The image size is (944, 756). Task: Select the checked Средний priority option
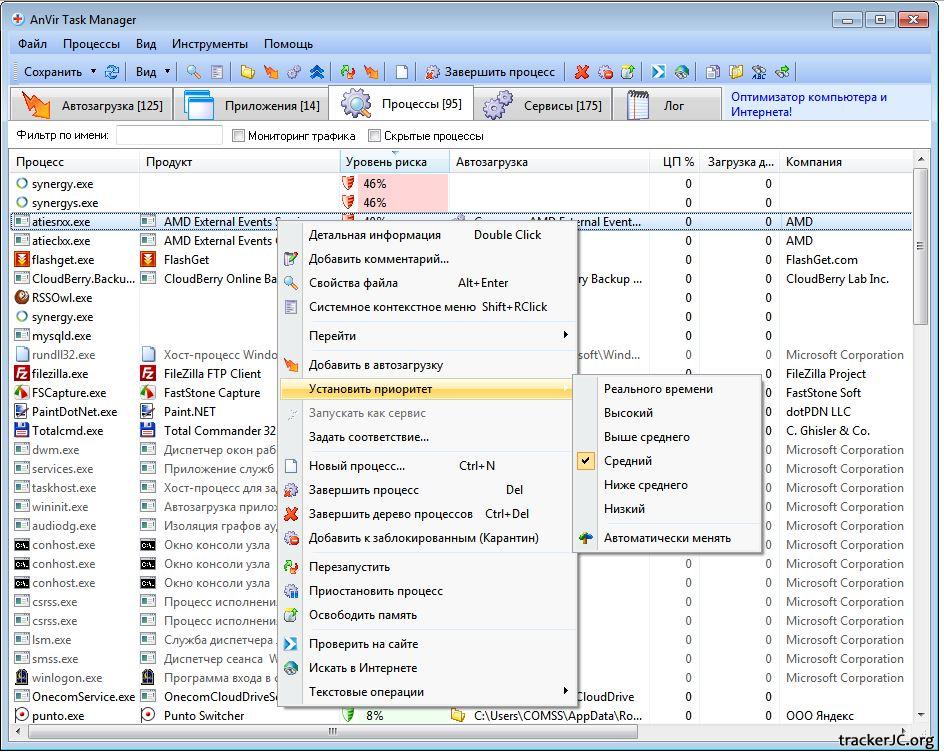pos(628,461)
